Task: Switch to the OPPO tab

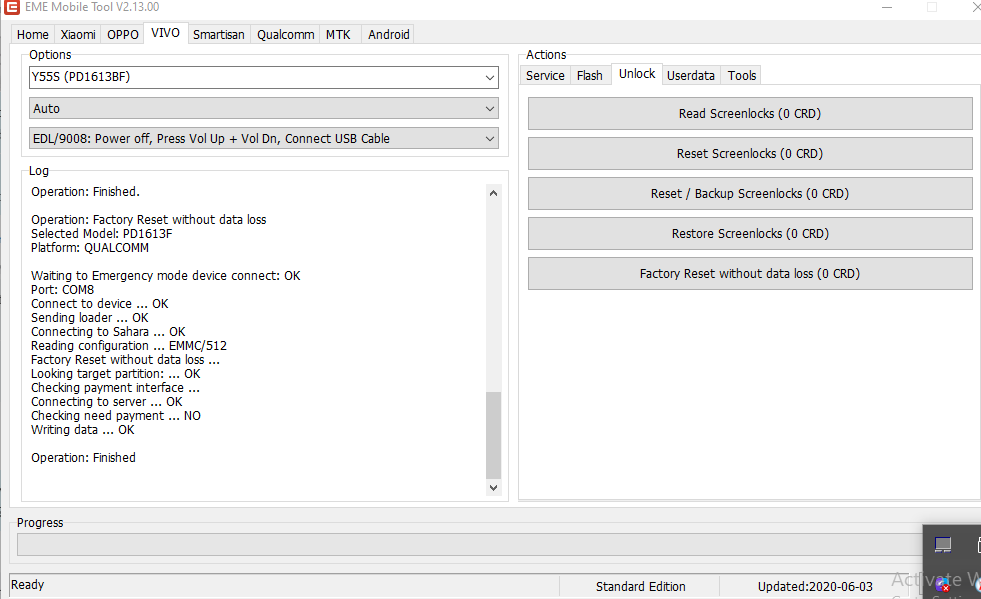Action: (123, 34)
